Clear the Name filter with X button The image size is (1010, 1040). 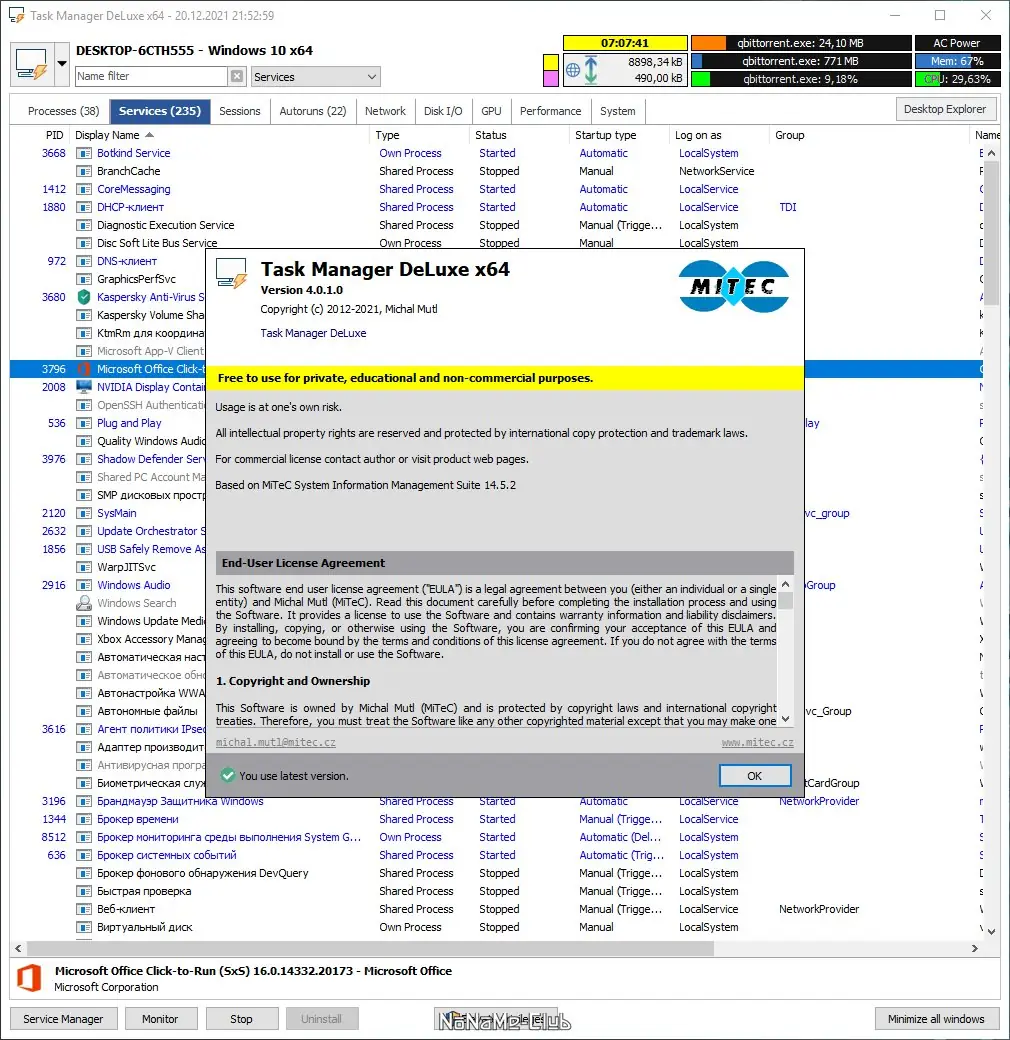click(x=237, y=76)
